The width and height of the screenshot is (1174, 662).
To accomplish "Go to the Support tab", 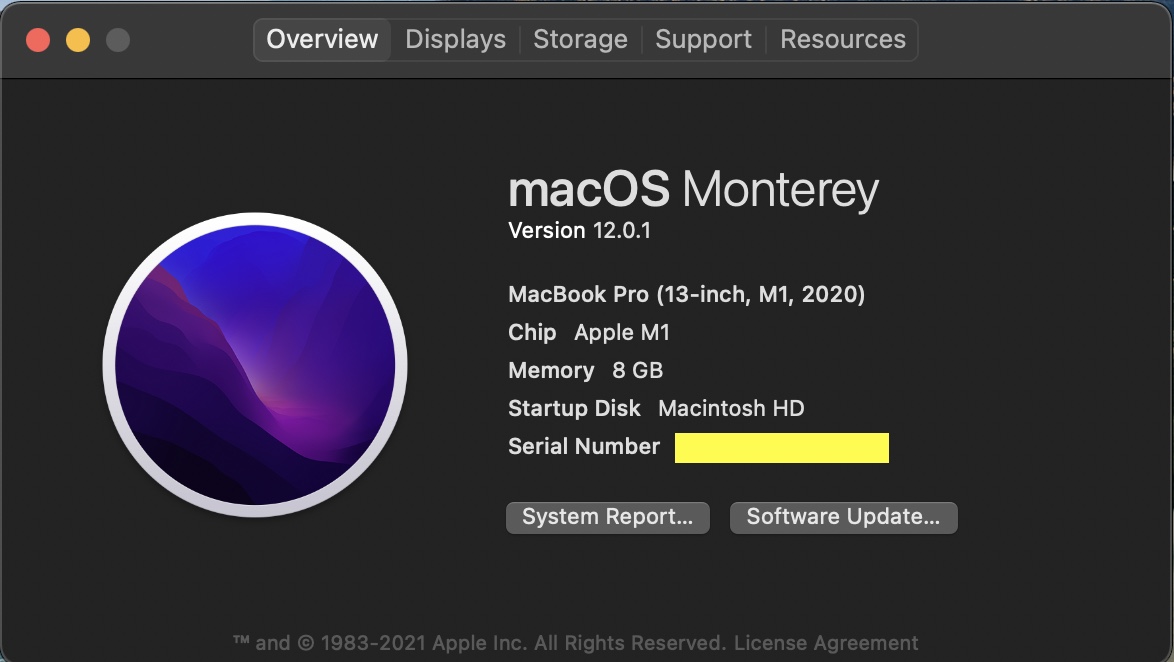I will pyautogui.click(x=703, y=40).
